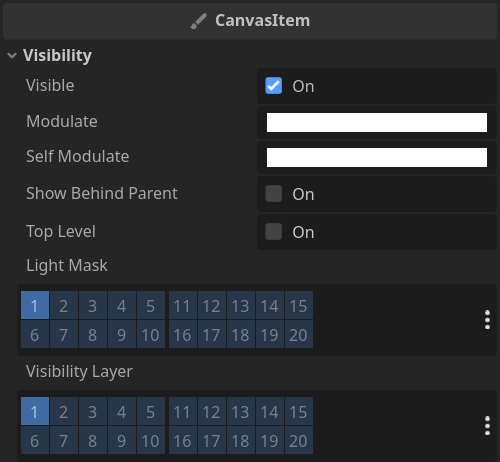Open the Self Modulate color swatch

tap(377, 157)
